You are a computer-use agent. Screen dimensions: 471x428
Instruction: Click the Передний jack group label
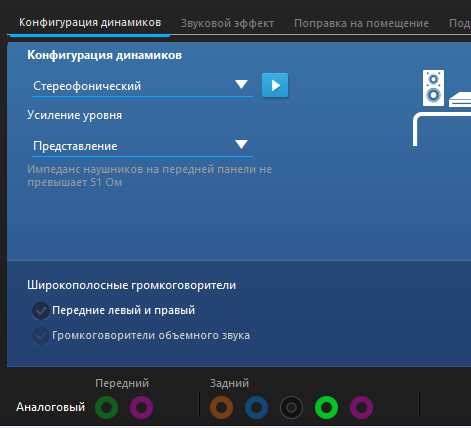pyautogui.click(x=122, y=383)
